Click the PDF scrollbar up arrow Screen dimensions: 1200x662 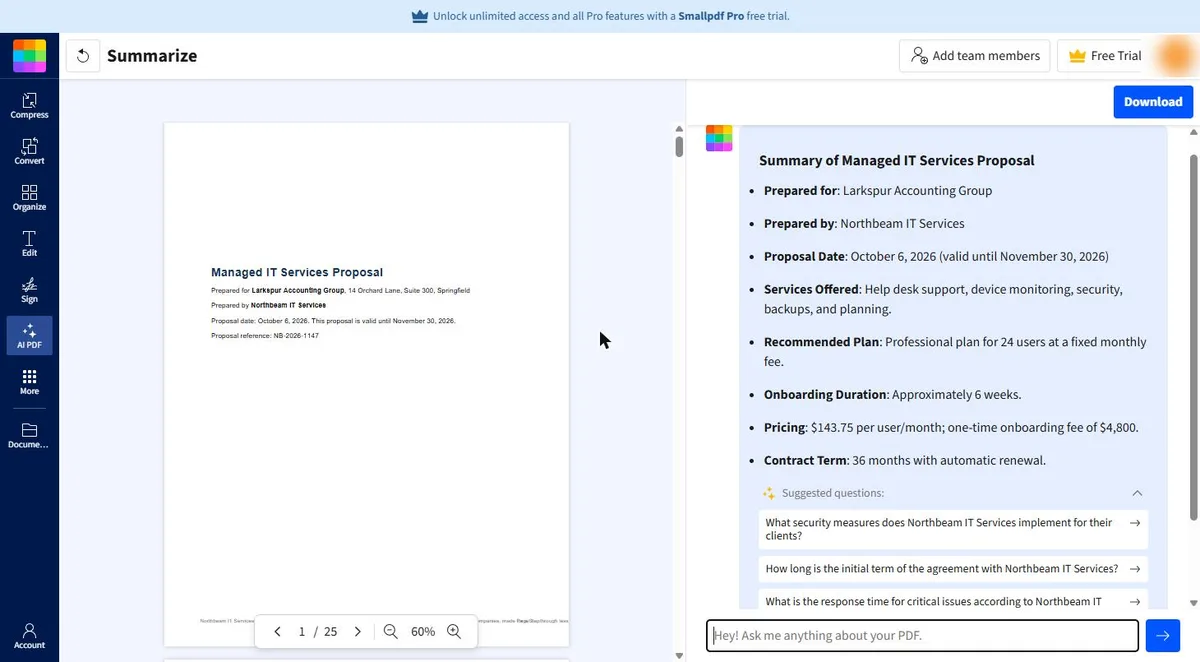tap(679, 130)
